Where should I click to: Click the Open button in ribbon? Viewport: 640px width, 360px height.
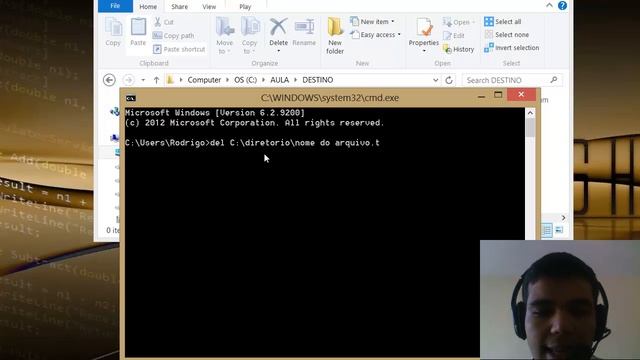click(x=459, y=22)
